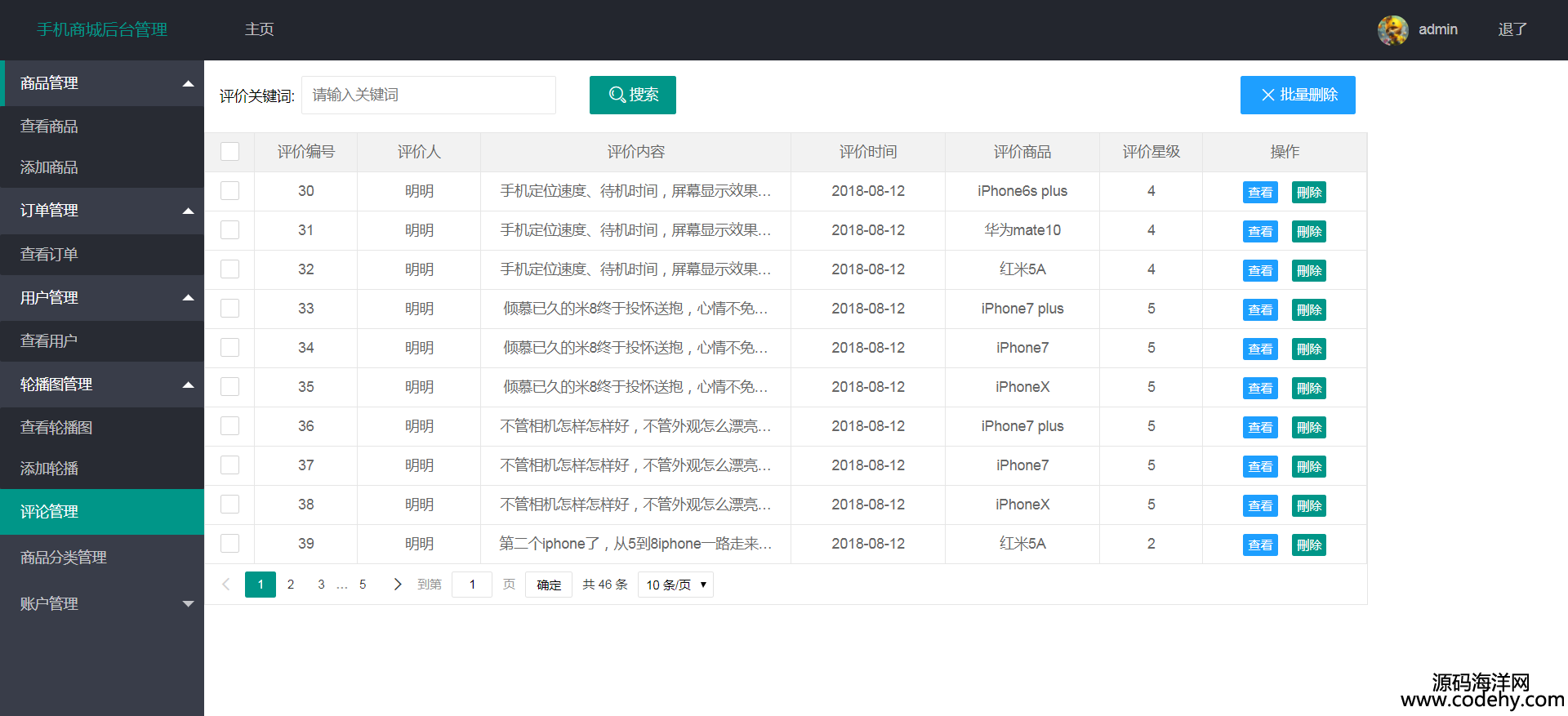Viewport: 1568px width, 716px height.
Task: Click the admin username text
Action: pos(1437,29)
